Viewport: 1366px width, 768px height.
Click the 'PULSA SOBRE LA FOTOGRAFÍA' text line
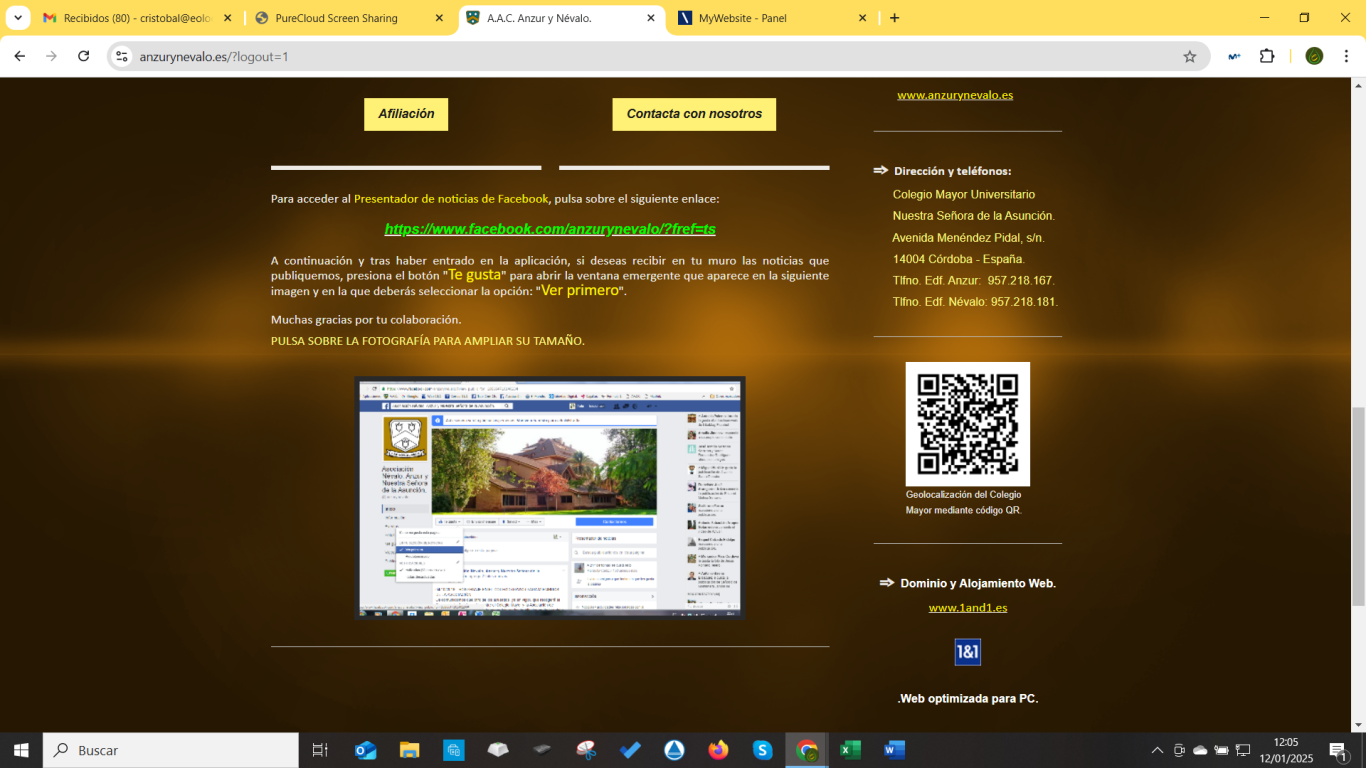click(x=428, y=341)
